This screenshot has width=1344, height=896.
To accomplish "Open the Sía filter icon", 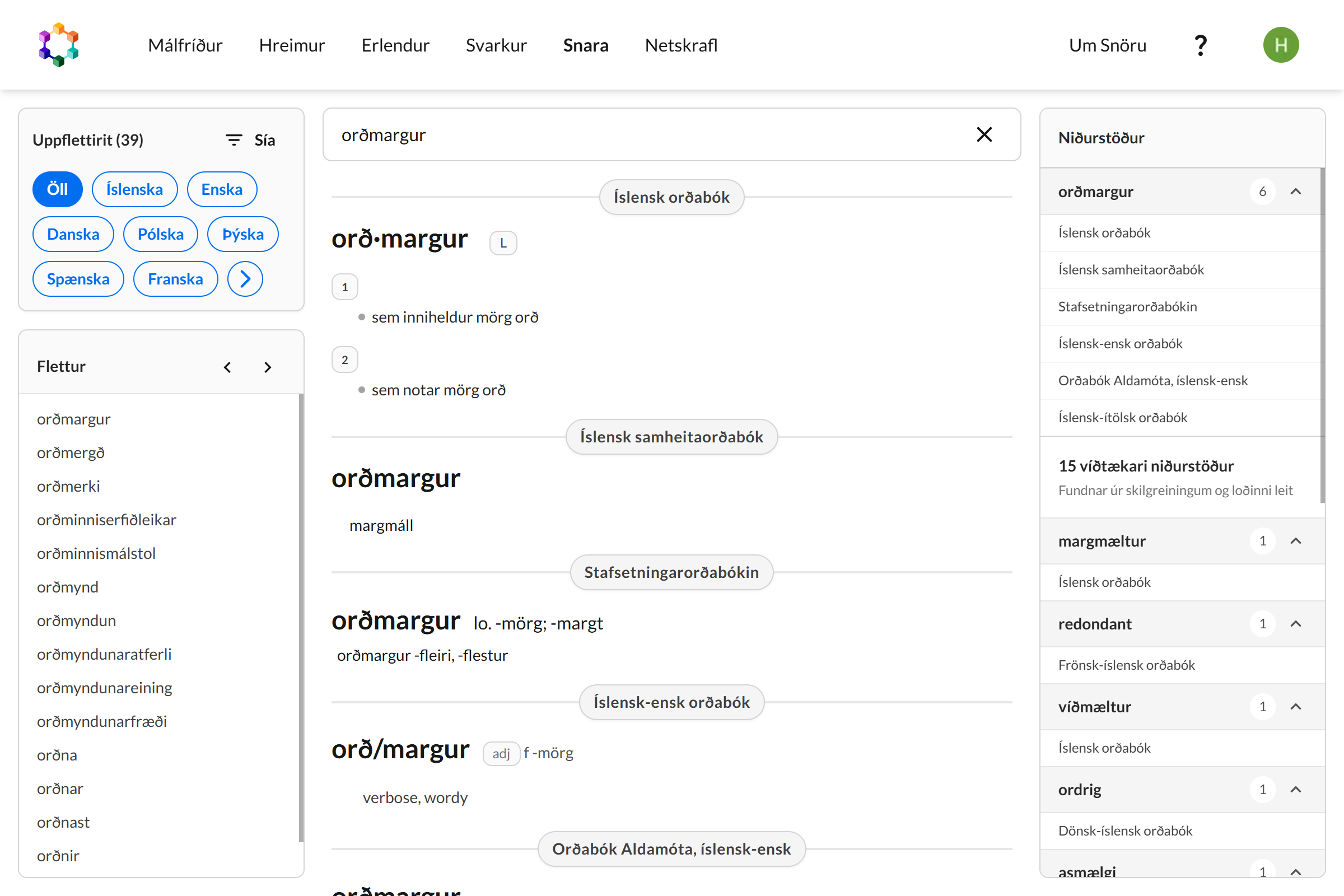I will tap(234, 140).
